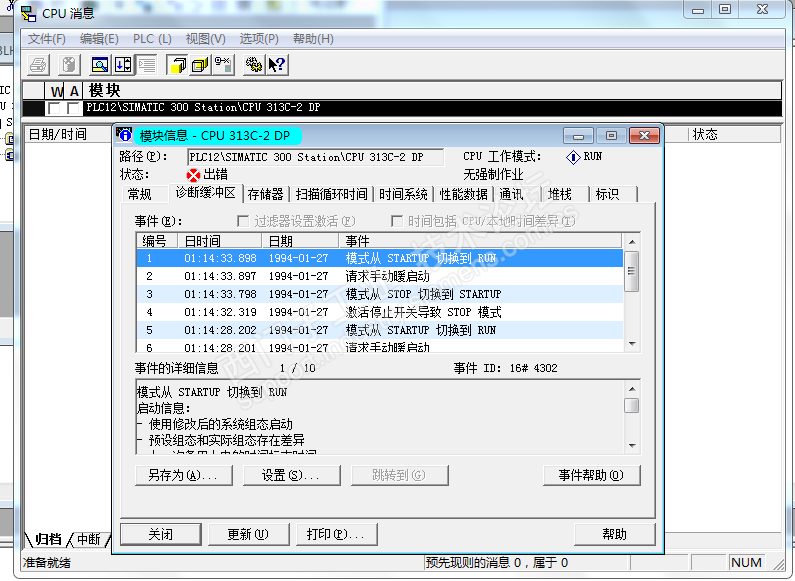This screenshot has height=581, width=795.
Task: Click the blue down-arrow toolbar icon
Action: (x=123, y=65)
